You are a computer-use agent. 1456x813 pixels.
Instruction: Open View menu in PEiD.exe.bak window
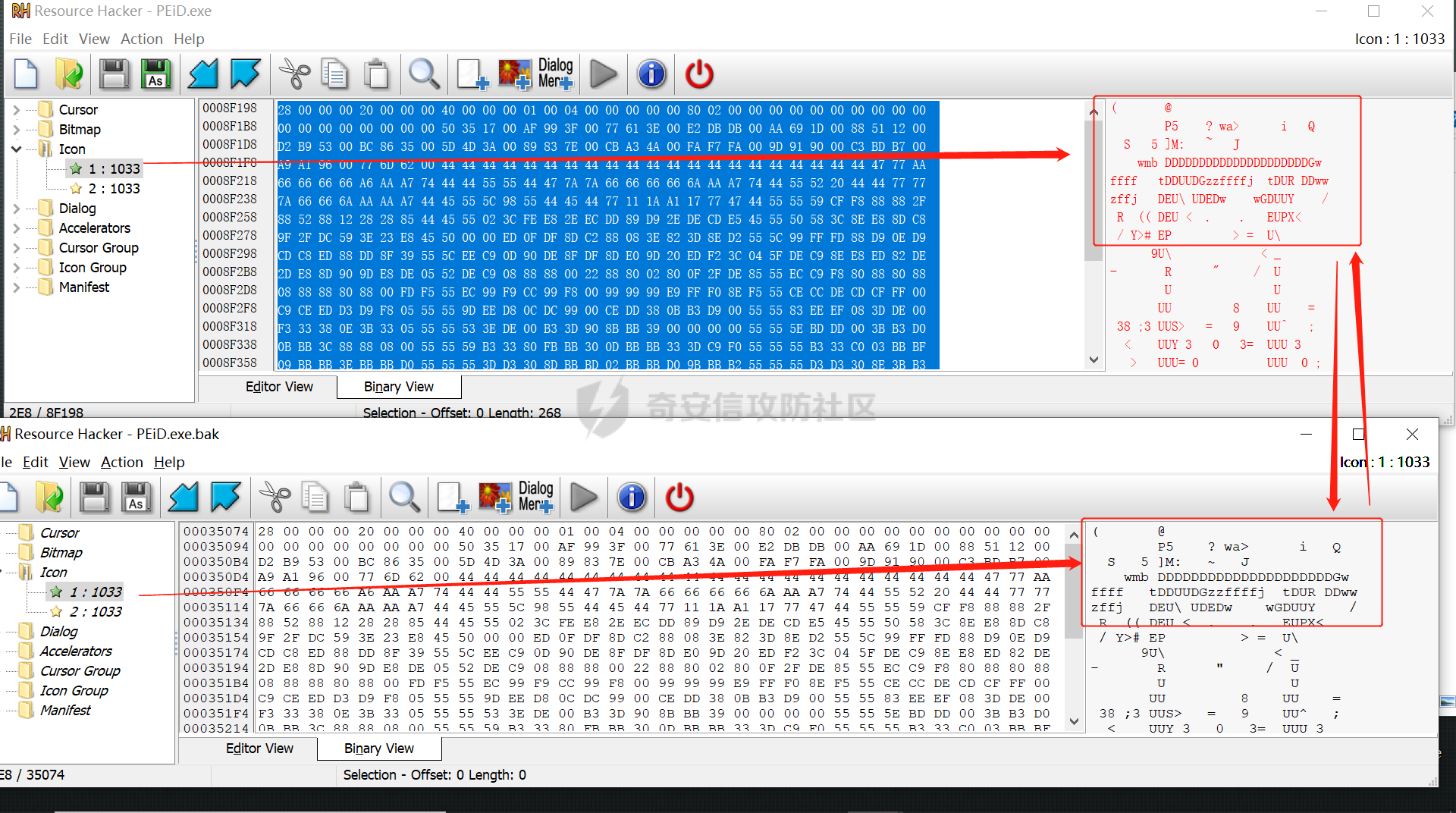click(74, 462)
